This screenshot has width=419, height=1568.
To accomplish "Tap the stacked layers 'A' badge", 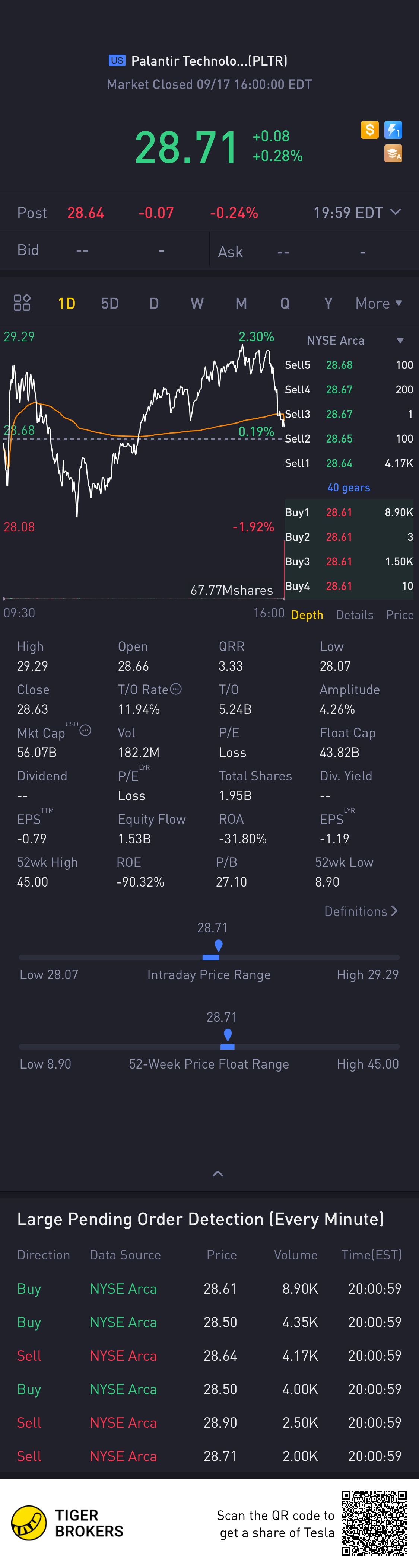I will click(393, 153).
